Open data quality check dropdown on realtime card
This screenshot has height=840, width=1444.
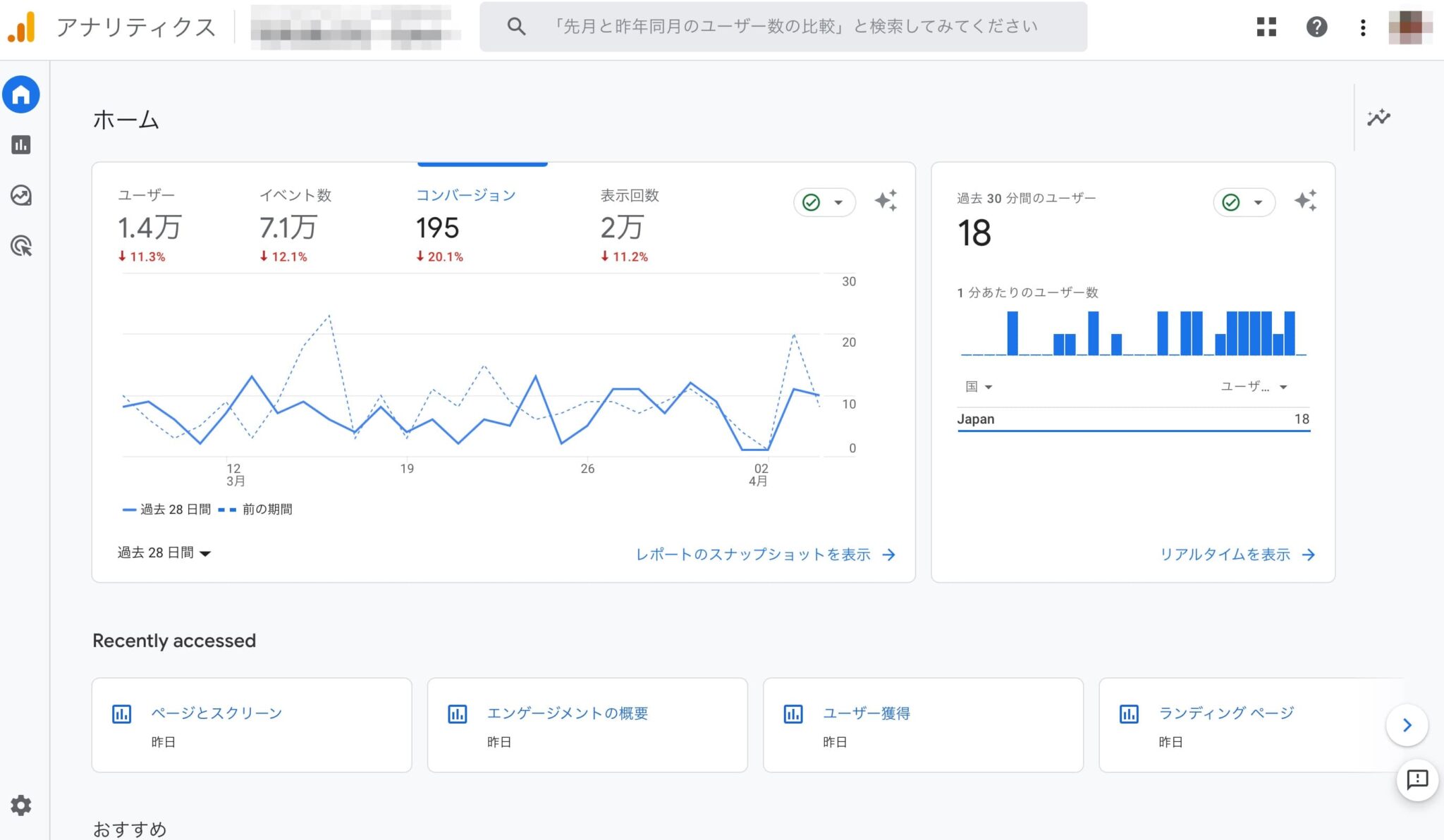[1244, 202]
